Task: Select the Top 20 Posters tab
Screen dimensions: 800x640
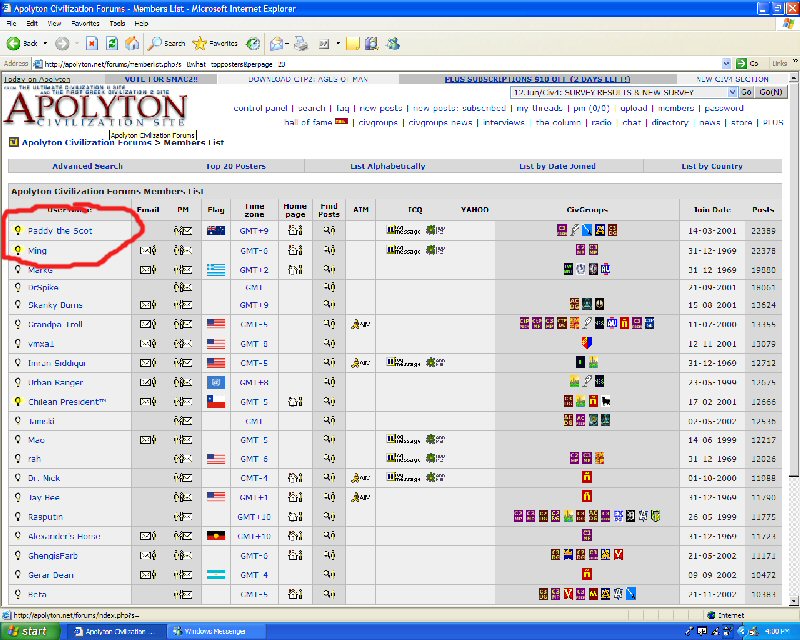Action: [236, 166]
